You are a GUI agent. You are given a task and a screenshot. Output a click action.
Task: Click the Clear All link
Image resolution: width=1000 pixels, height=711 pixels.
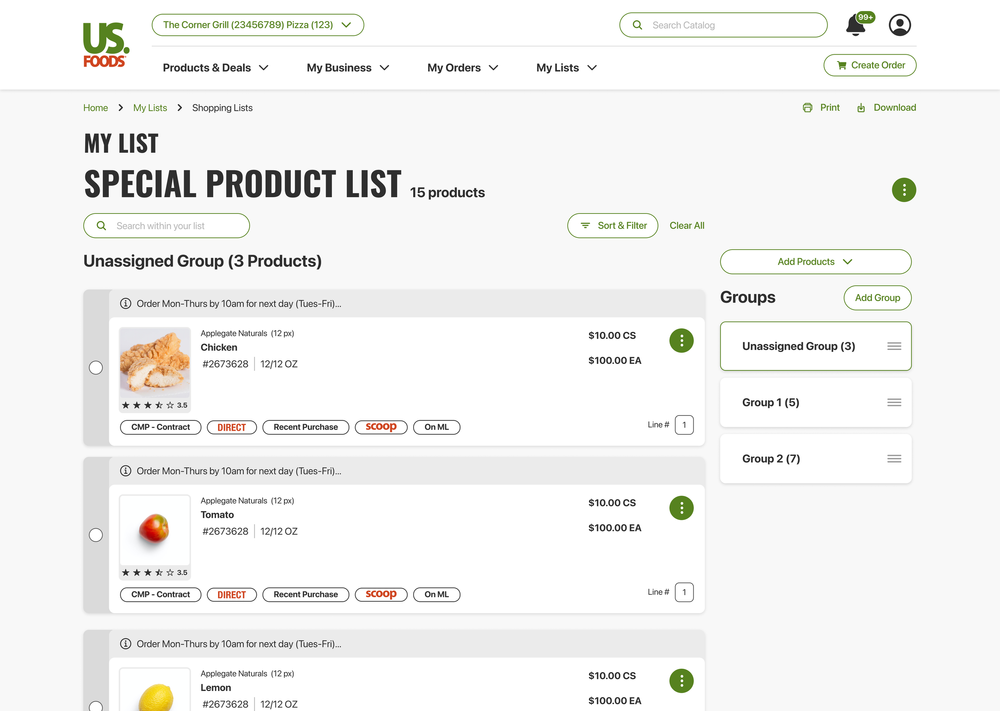(x=687, y=226)
